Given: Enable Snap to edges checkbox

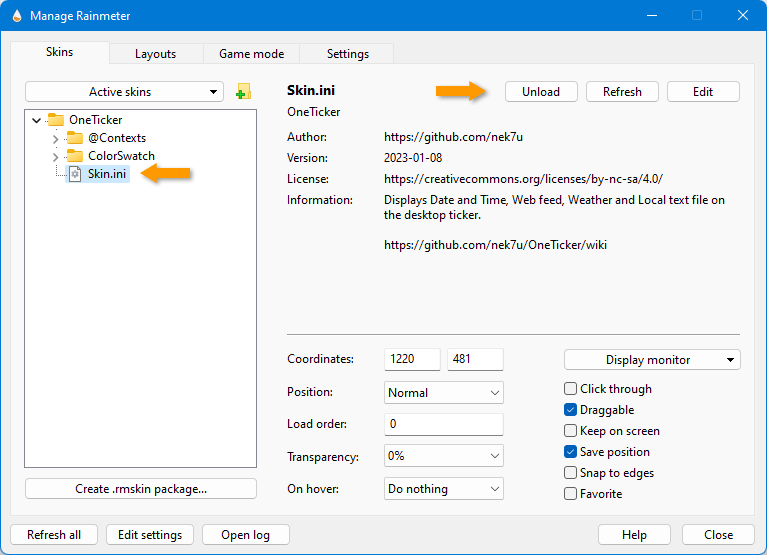Looking at the screenshot, I should pos(570,473).
